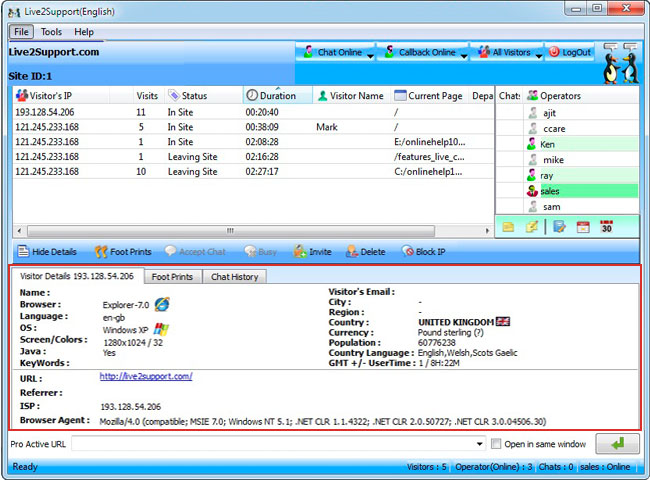Click the Operators column header
The height and width of the screenshot is (480, 650).
click(x=580, y=96)
